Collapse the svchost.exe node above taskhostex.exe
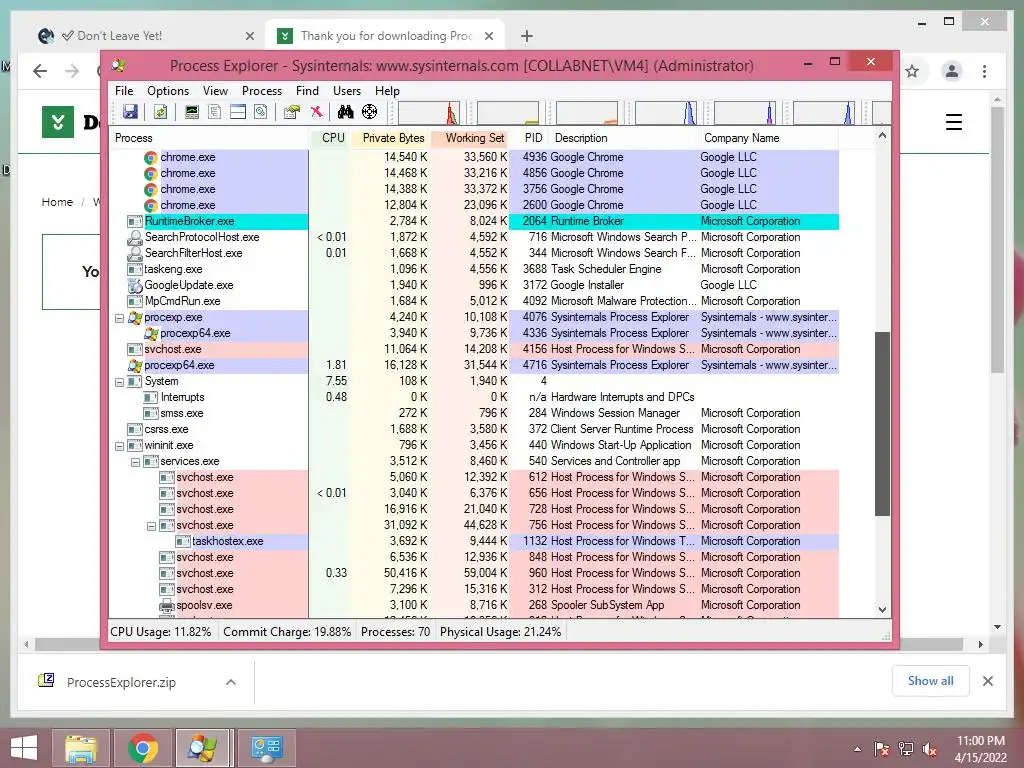 [x=152, y=526]
